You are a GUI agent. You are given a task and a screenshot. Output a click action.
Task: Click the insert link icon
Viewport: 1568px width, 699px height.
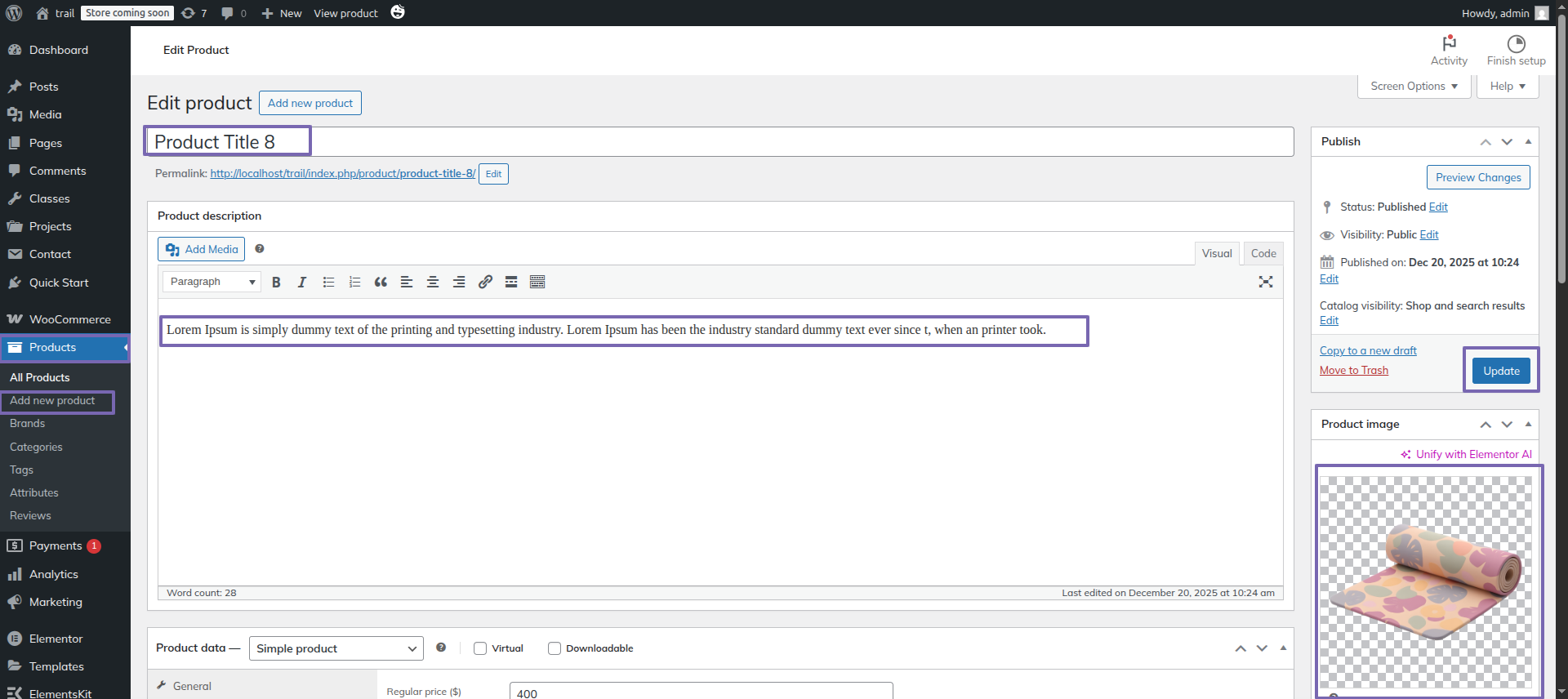coord(485,282)
